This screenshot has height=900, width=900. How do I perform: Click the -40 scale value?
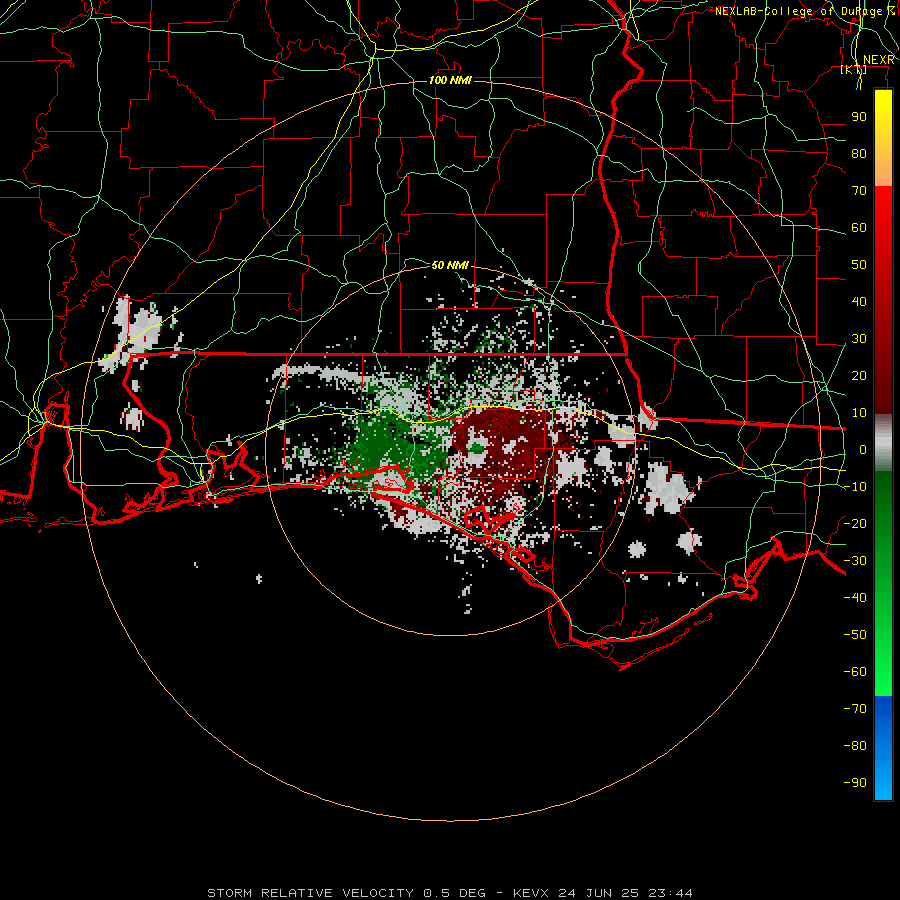(855, 598)
